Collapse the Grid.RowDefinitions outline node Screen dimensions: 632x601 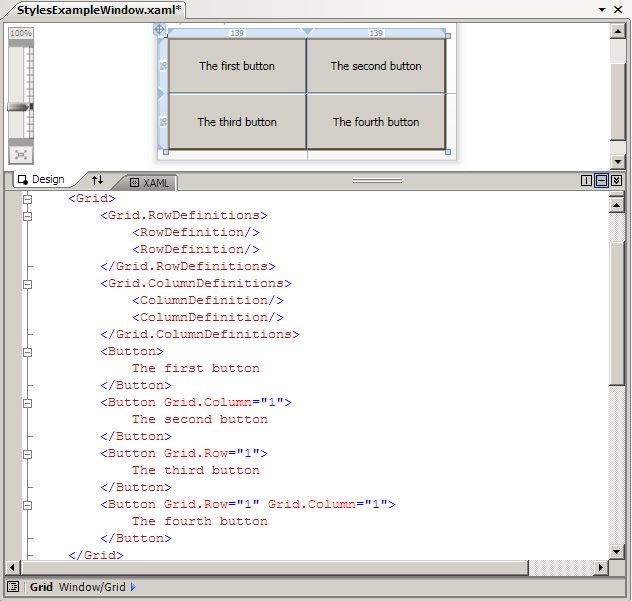coord(27,216)
